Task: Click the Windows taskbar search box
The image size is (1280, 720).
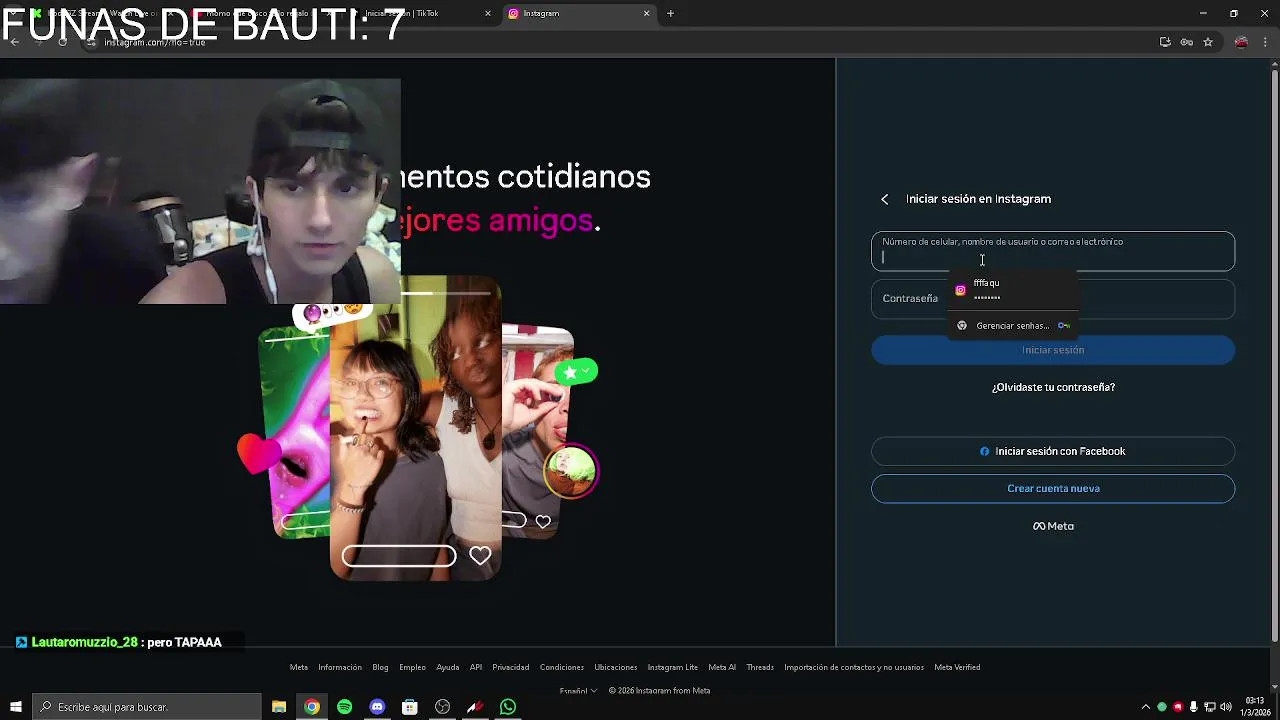Action: click(x=147, y=707)
